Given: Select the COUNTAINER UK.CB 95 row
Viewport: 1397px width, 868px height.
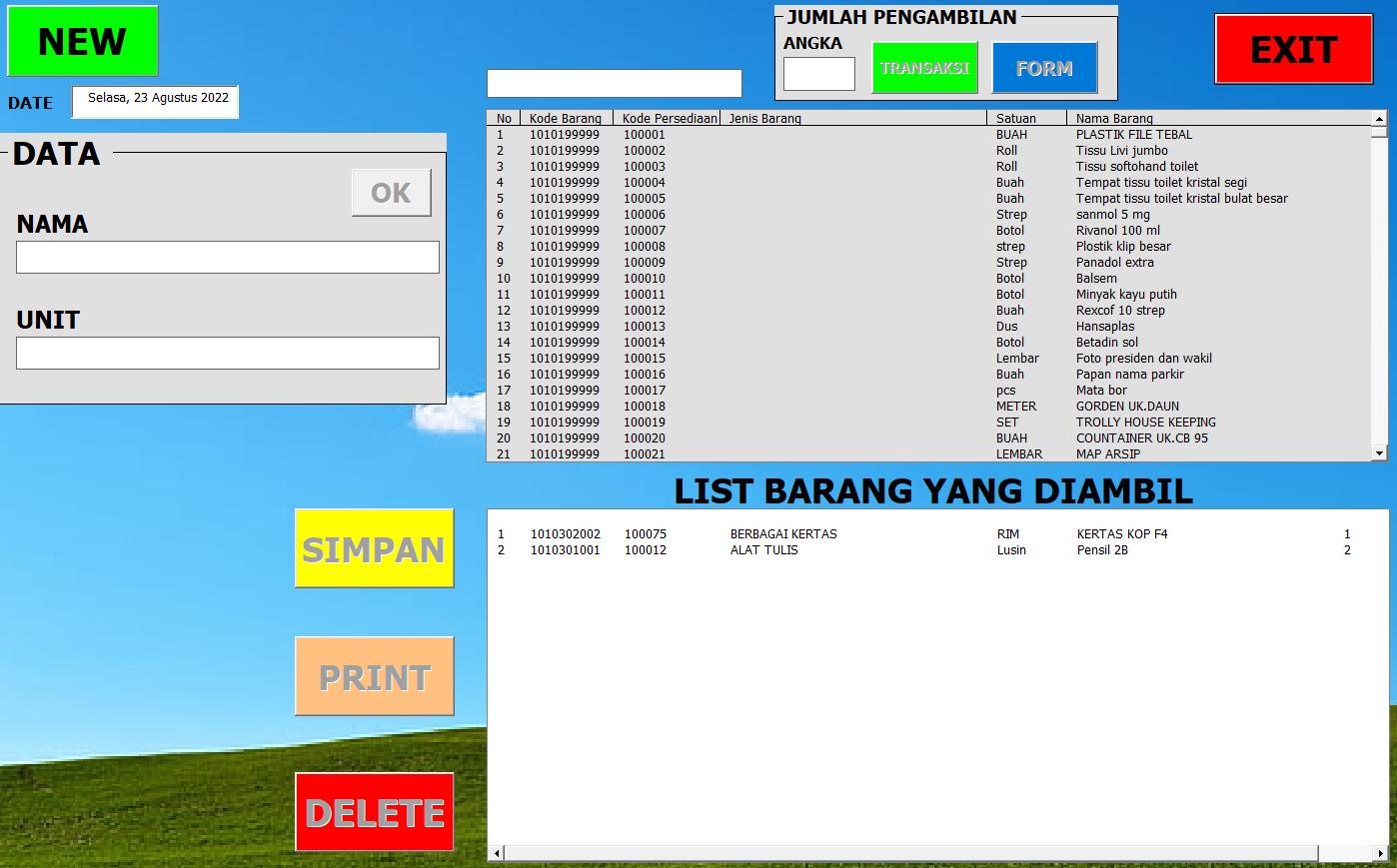Looking at the screenshot, I should [x=929, y=438].
